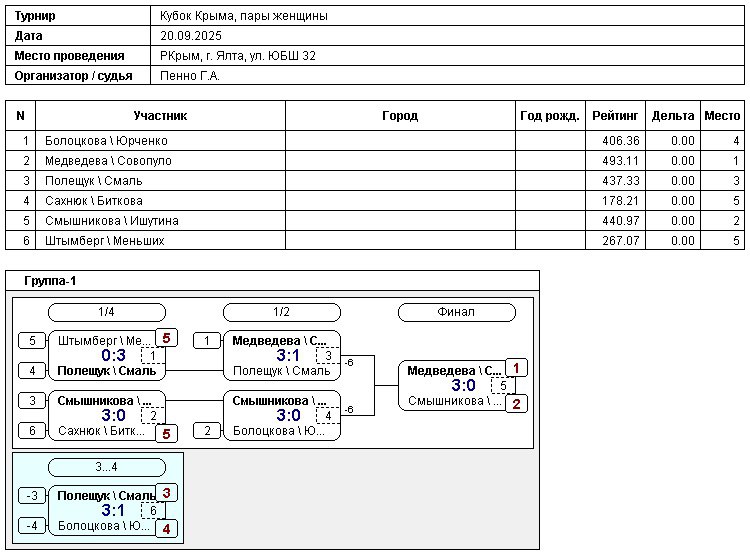The height and width of the screenshot is (555, 750).
Task: Click place badge 1 beside final winner
Action: tap(516, 368)
